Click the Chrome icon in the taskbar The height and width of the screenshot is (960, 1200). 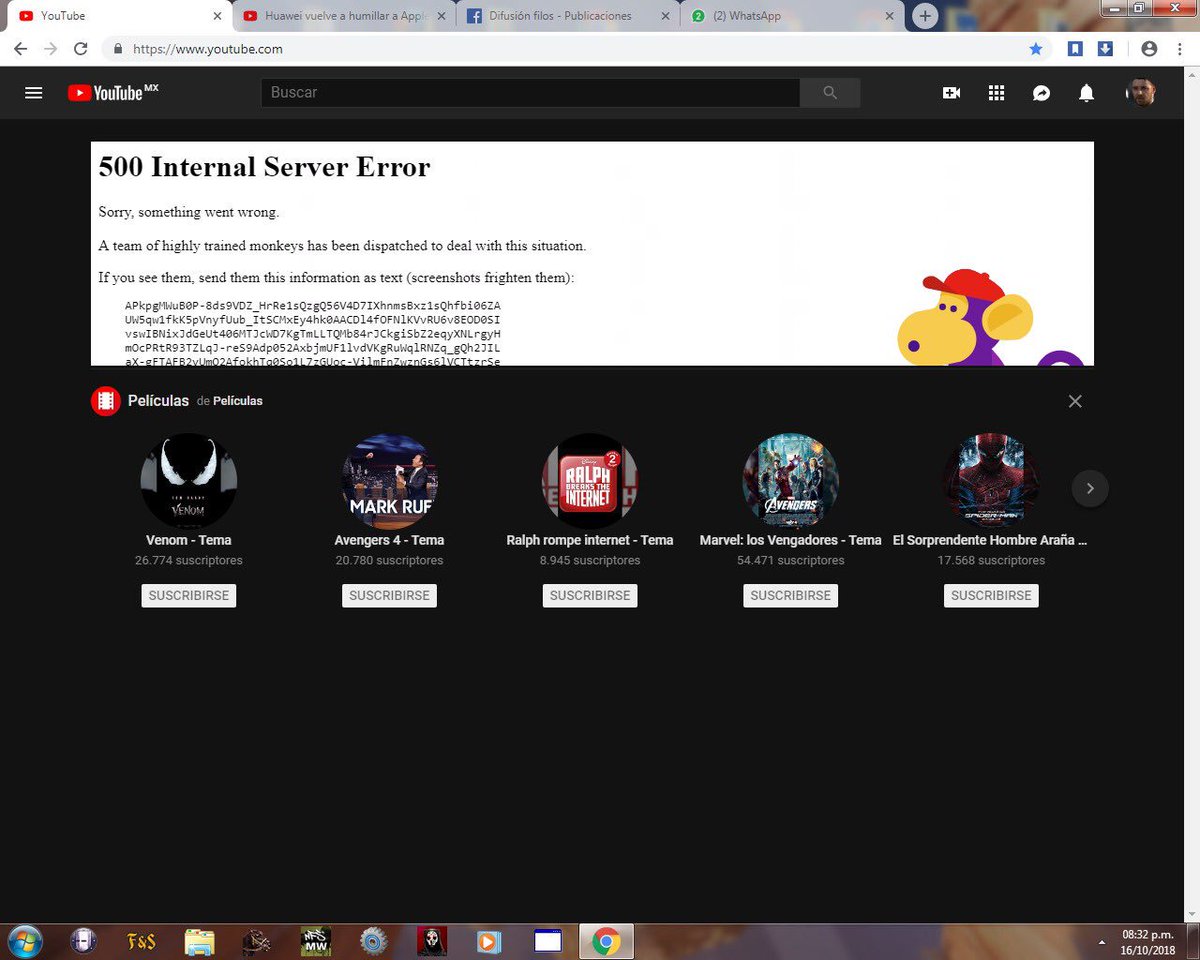(x=605, y=942)
